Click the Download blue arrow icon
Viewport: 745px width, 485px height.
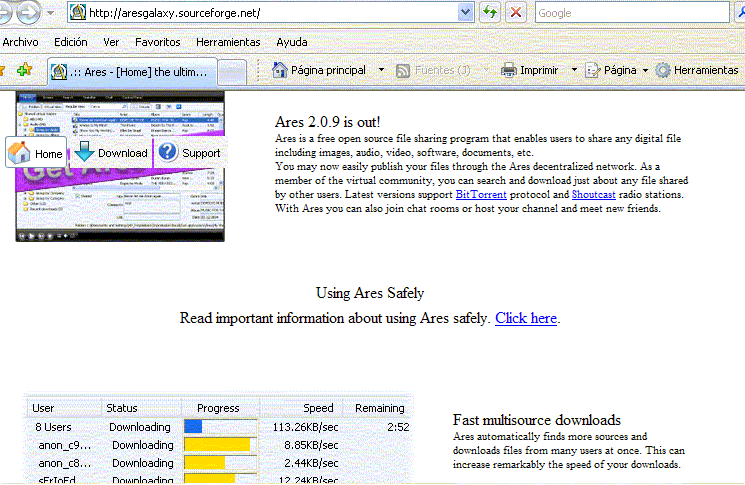pyautogui.click(x=84, y=152)
